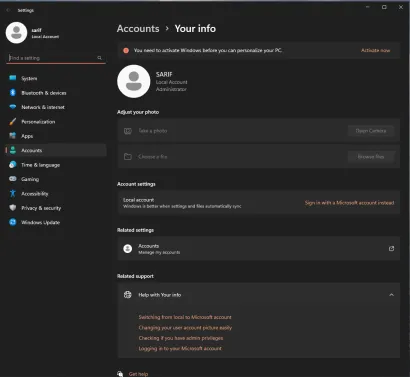Click the Privacy & security shield icon
Viewport: 410px width, 377px height.
(13, 208)
